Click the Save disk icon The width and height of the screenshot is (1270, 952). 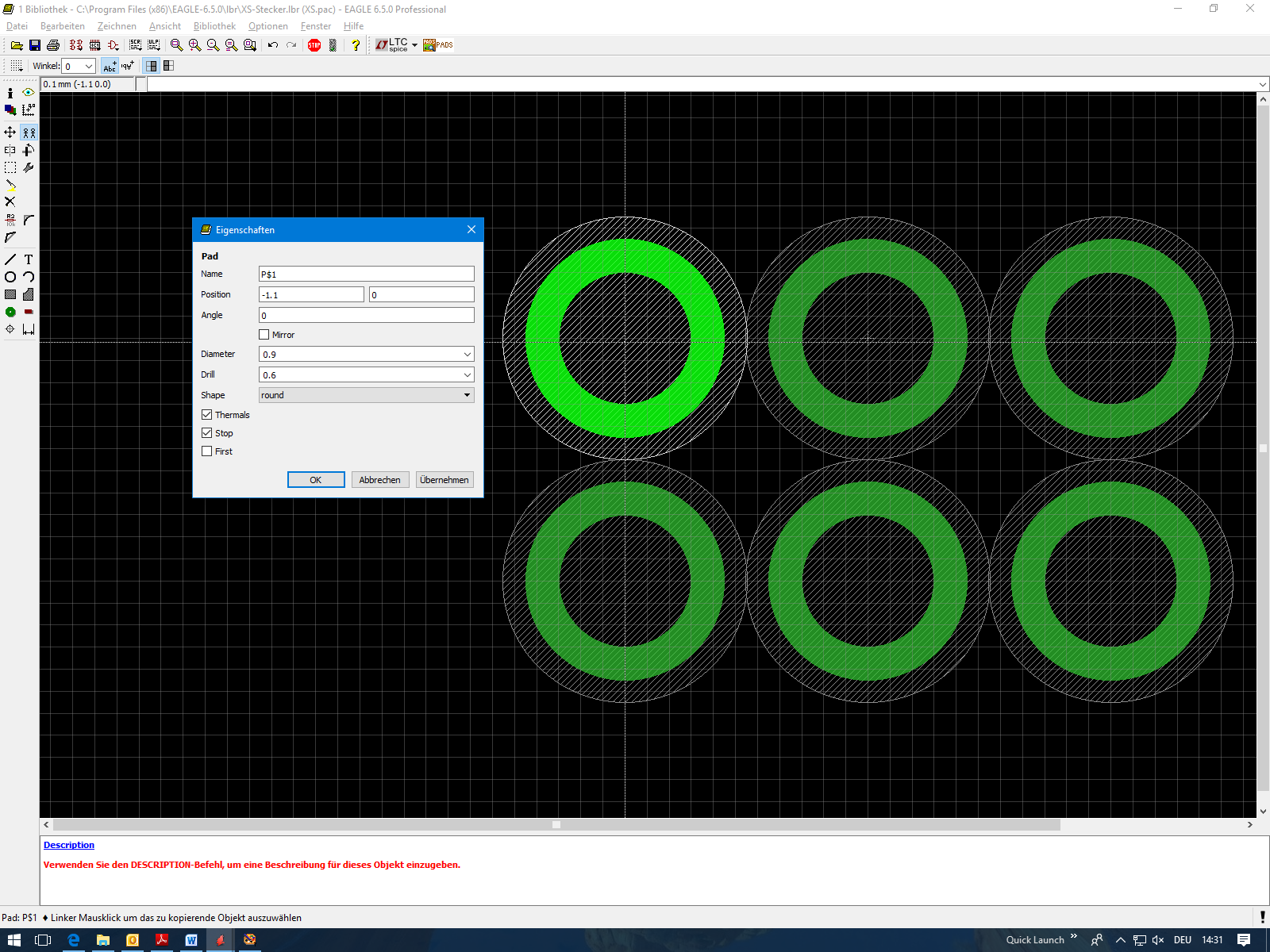click(35, 45)
